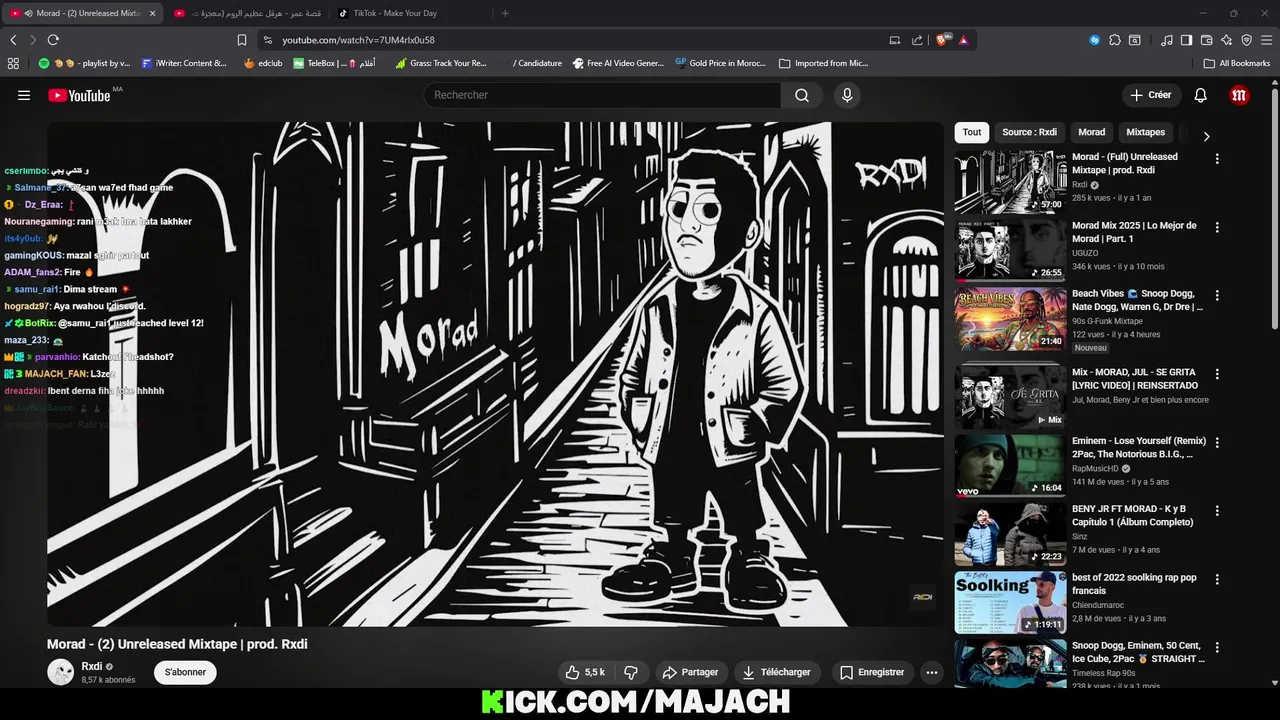Show next filter chips with right chevron

(1206, 136)
